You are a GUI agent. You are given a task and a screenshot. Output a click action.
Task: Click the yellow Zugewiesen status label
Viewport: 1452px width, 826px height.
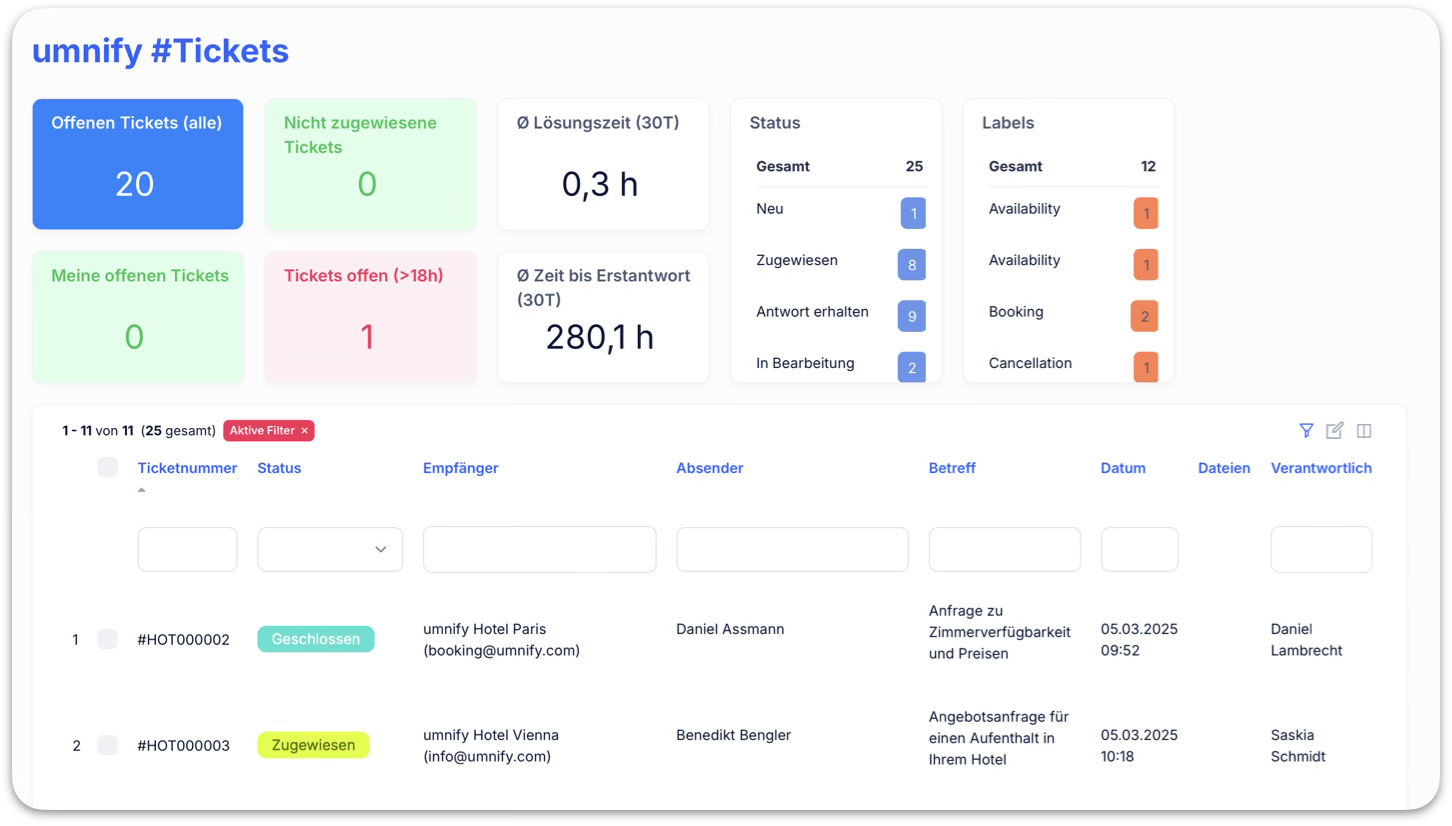pyautogui.click(x=313, y=745)
